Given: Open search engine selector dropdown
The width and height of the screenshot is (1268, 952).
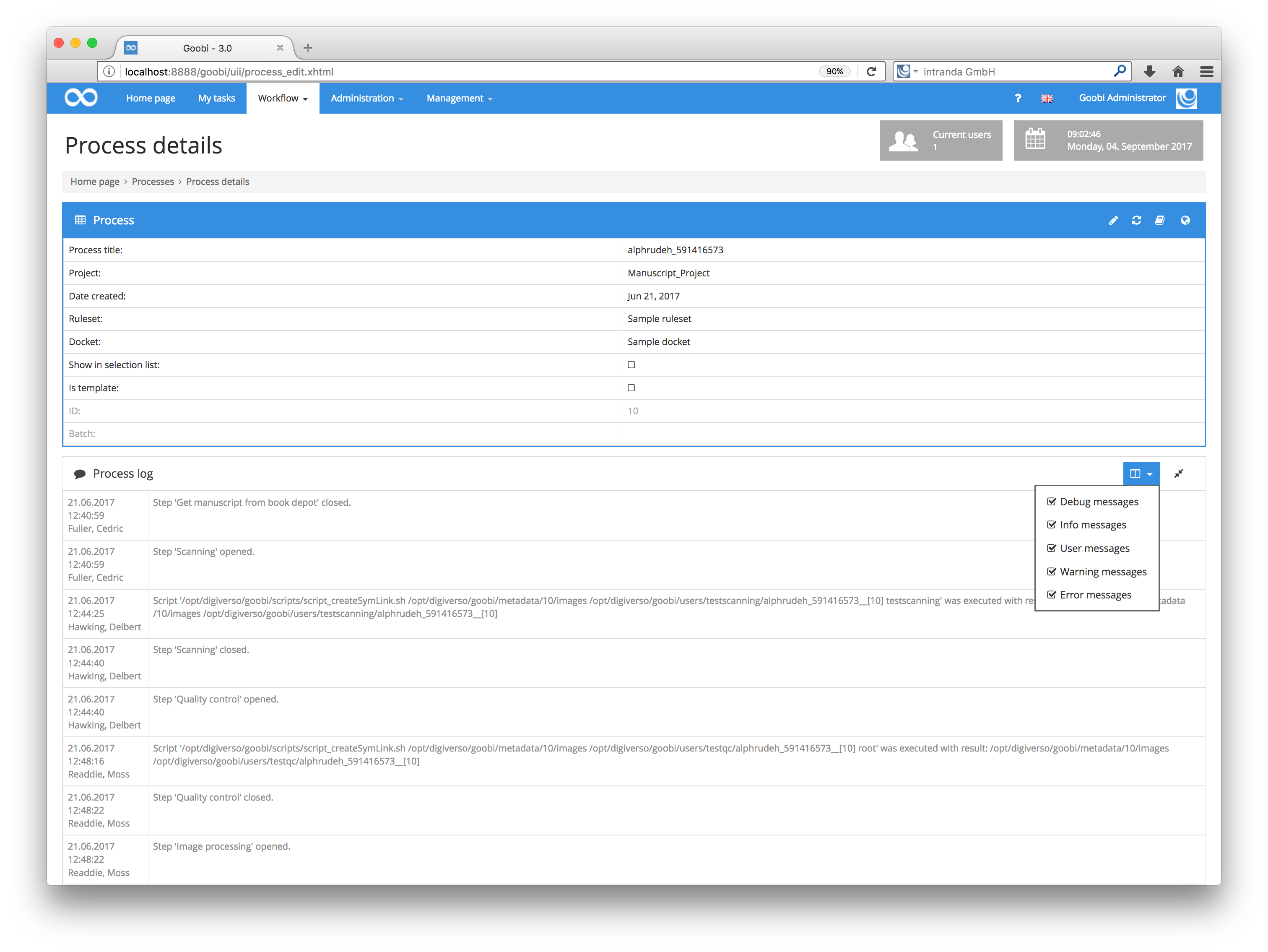Looking at the screenshot, I should tap(907, 71).
